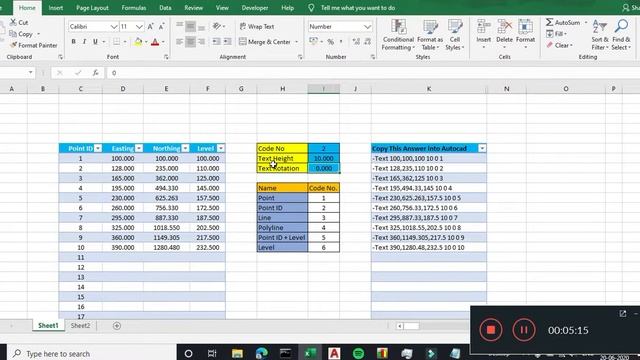The width and height of the screenshot is (640, 360).
Task: Click the Cut scissors icon
Action: [x=13, y=22]
